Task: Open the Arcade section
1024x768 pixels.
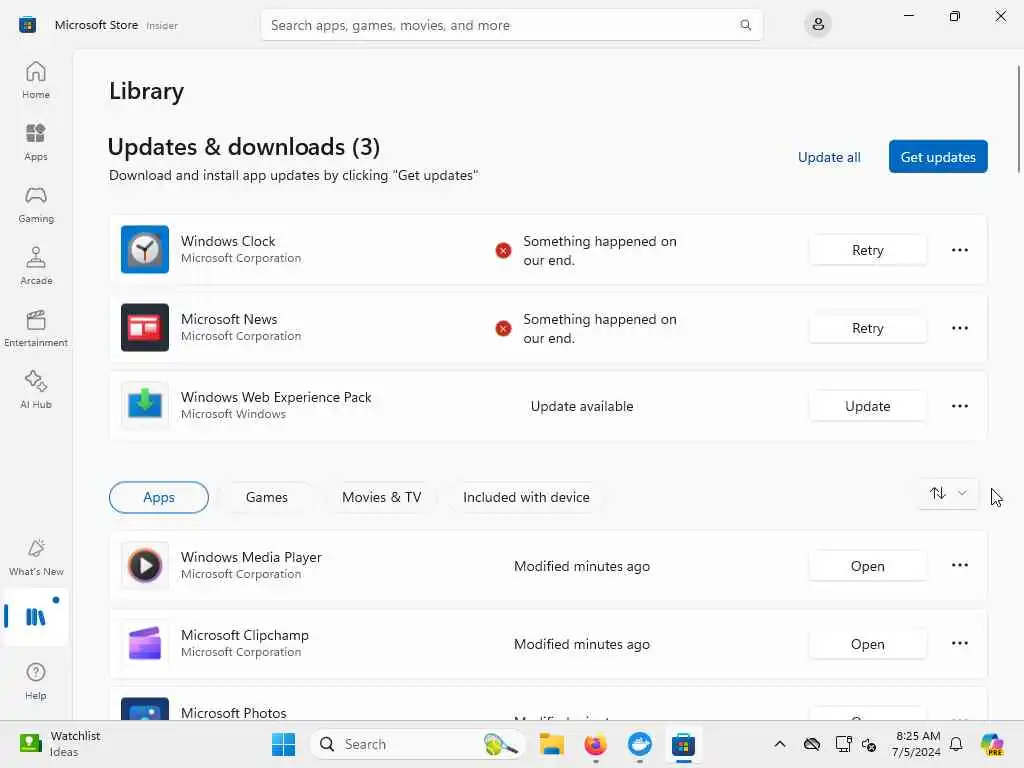Action: [x=36, y=266]
